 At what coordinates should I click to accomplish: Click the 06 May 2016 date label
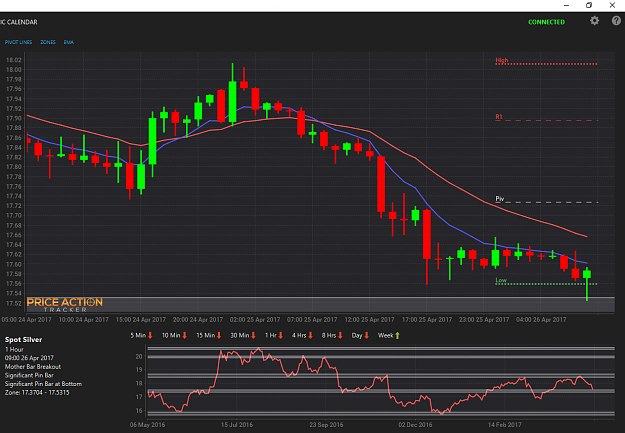147,425
